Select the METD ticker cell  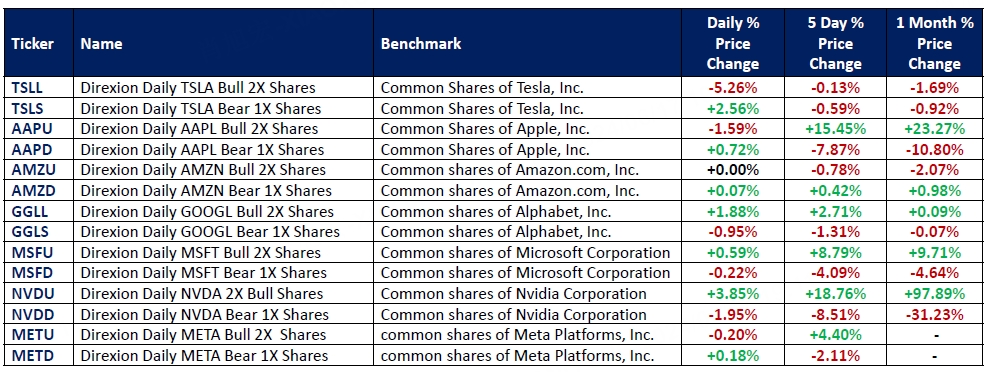pyautogui.click(x=32, y=356)
